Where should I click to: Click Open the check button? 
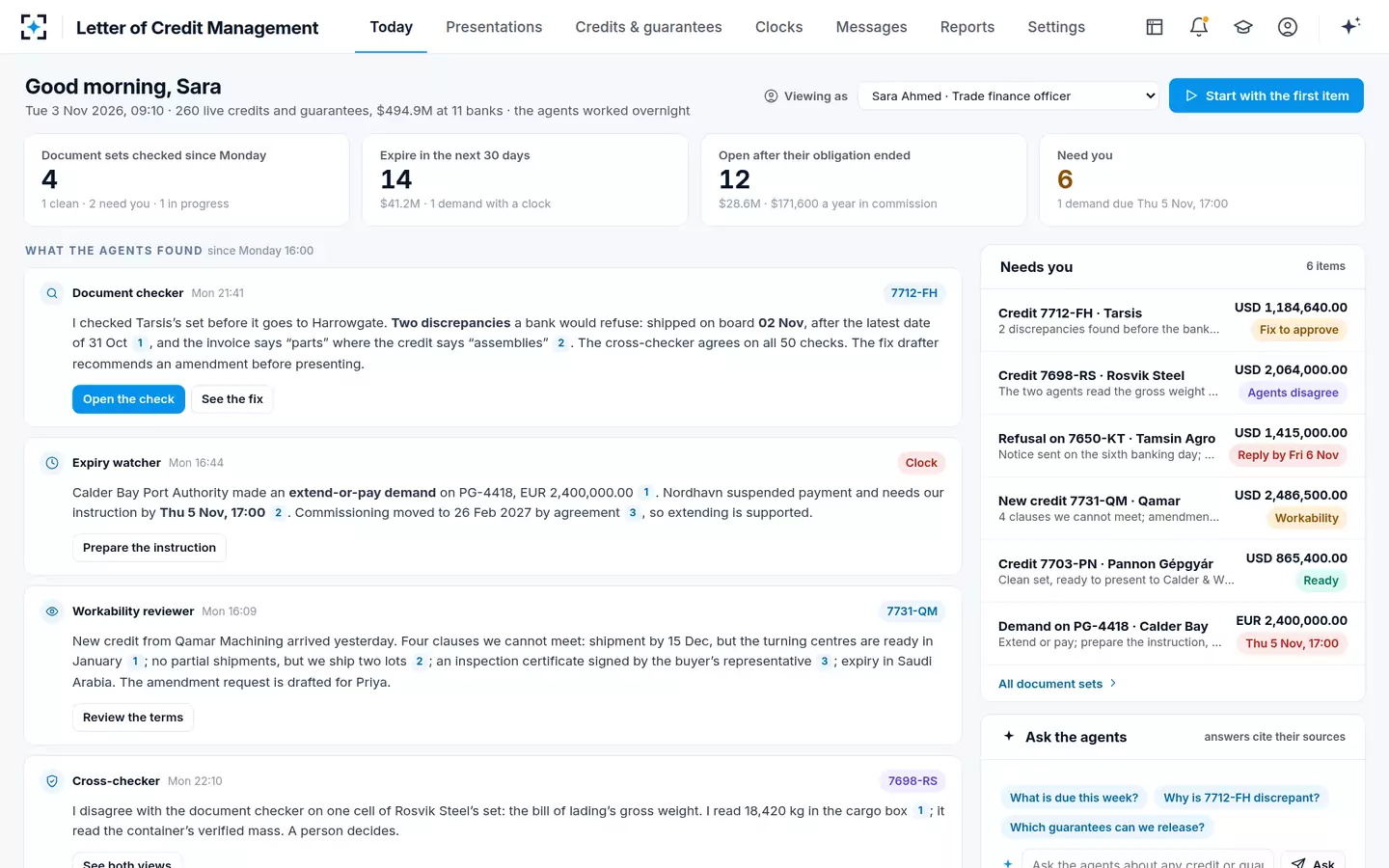[x=128, y=399]
